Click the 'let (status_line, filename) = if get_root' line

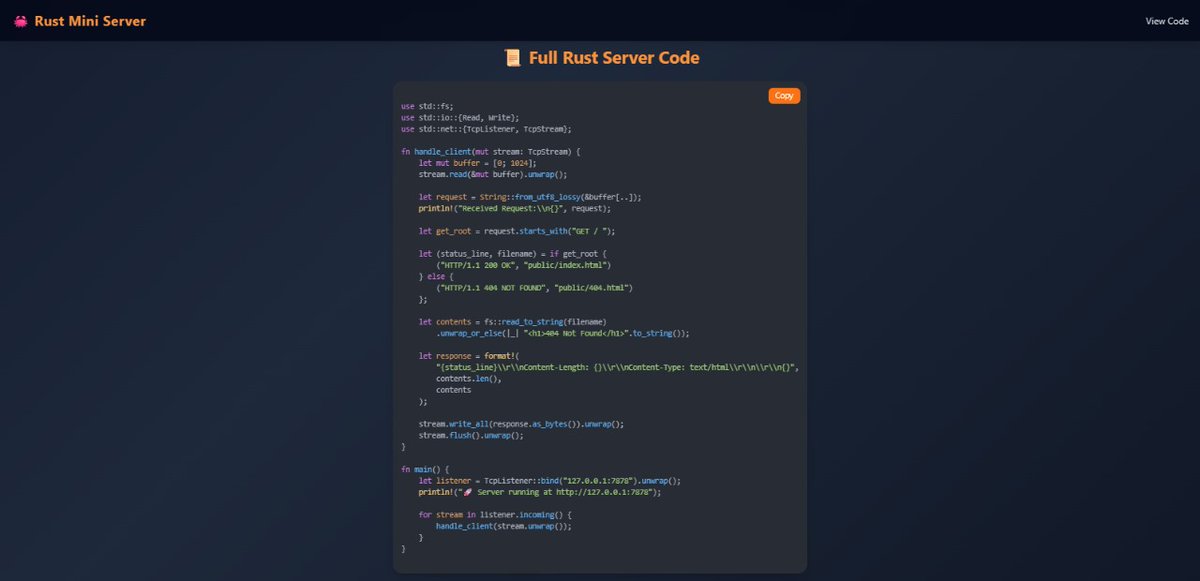[x=513, y=253]
